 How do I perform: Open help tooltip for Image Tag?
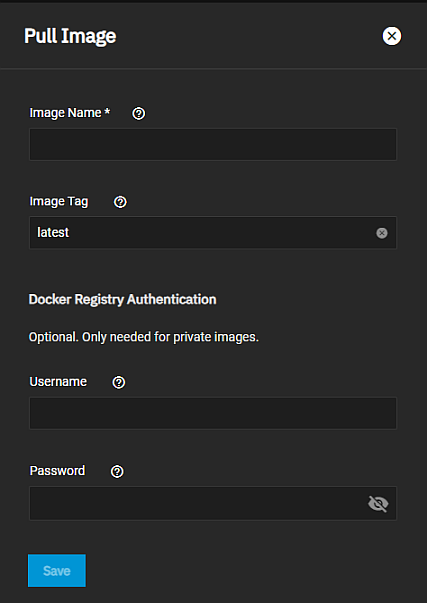pos(120,202)
